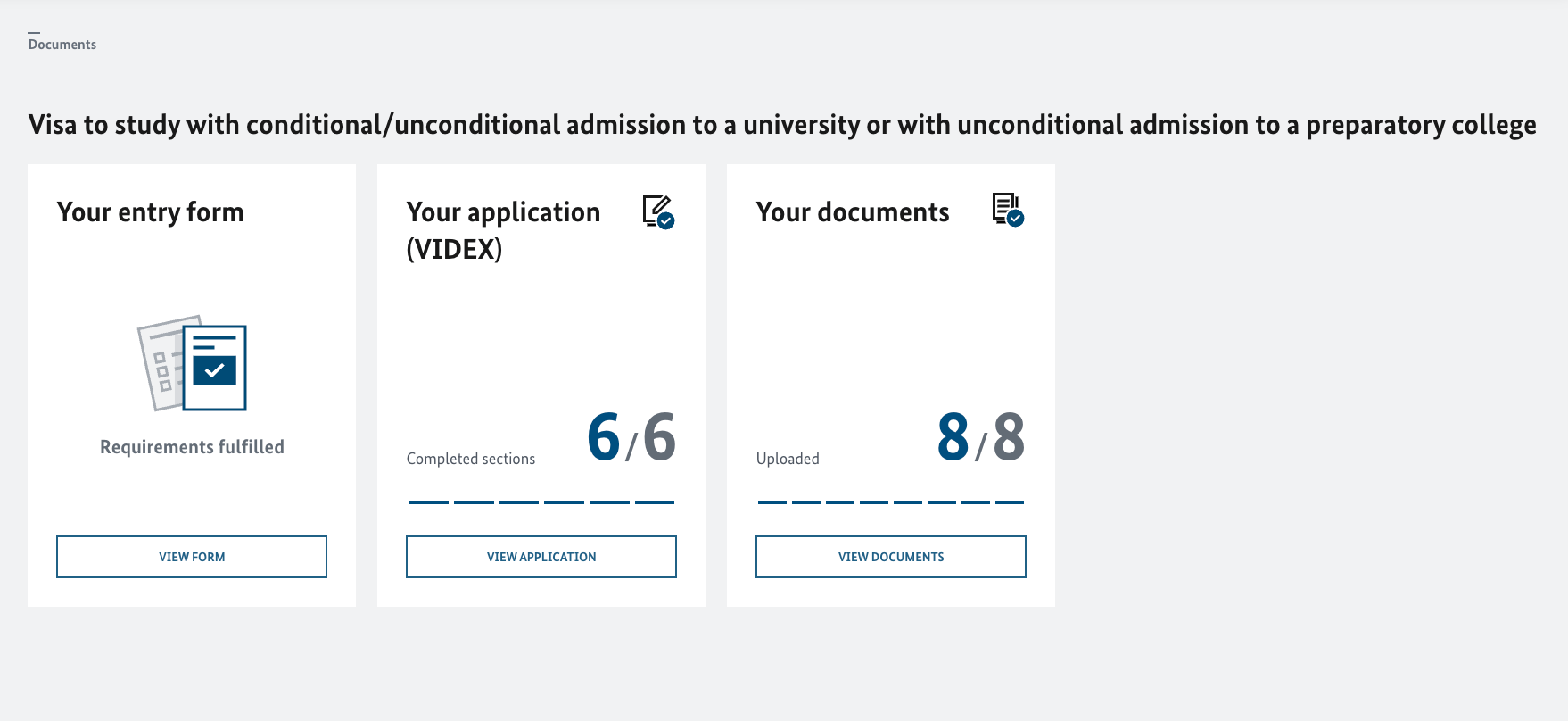Click the completed sections progress bar
This screenshot has width=1568, height=721.
click(x=541, y=502)
